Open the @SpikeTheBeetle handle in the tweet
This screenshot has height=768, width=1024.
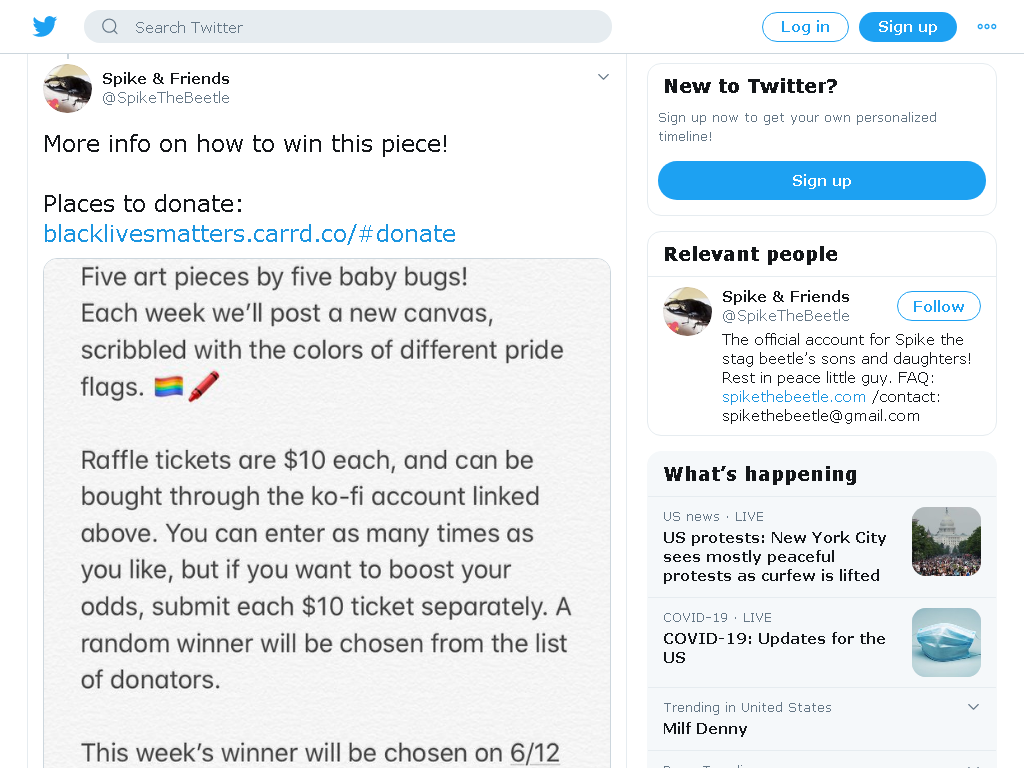(x=166, y=98)
